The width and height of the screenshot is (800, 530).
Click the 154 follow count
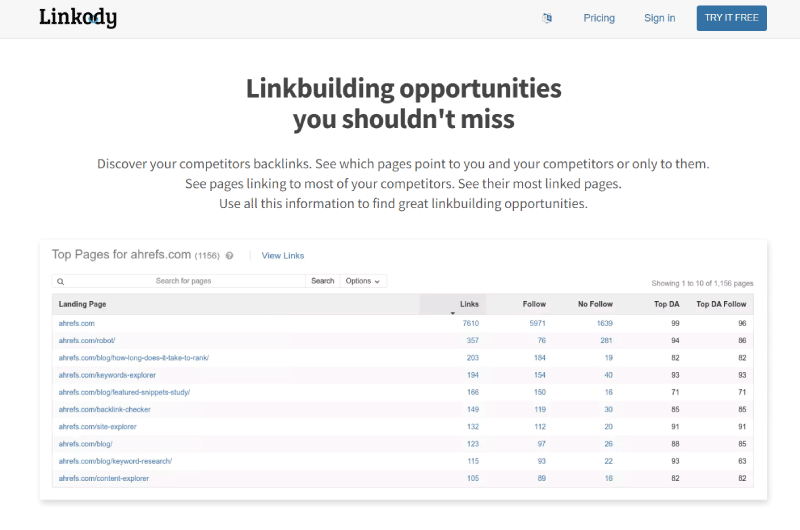click(x=540, y=375)
